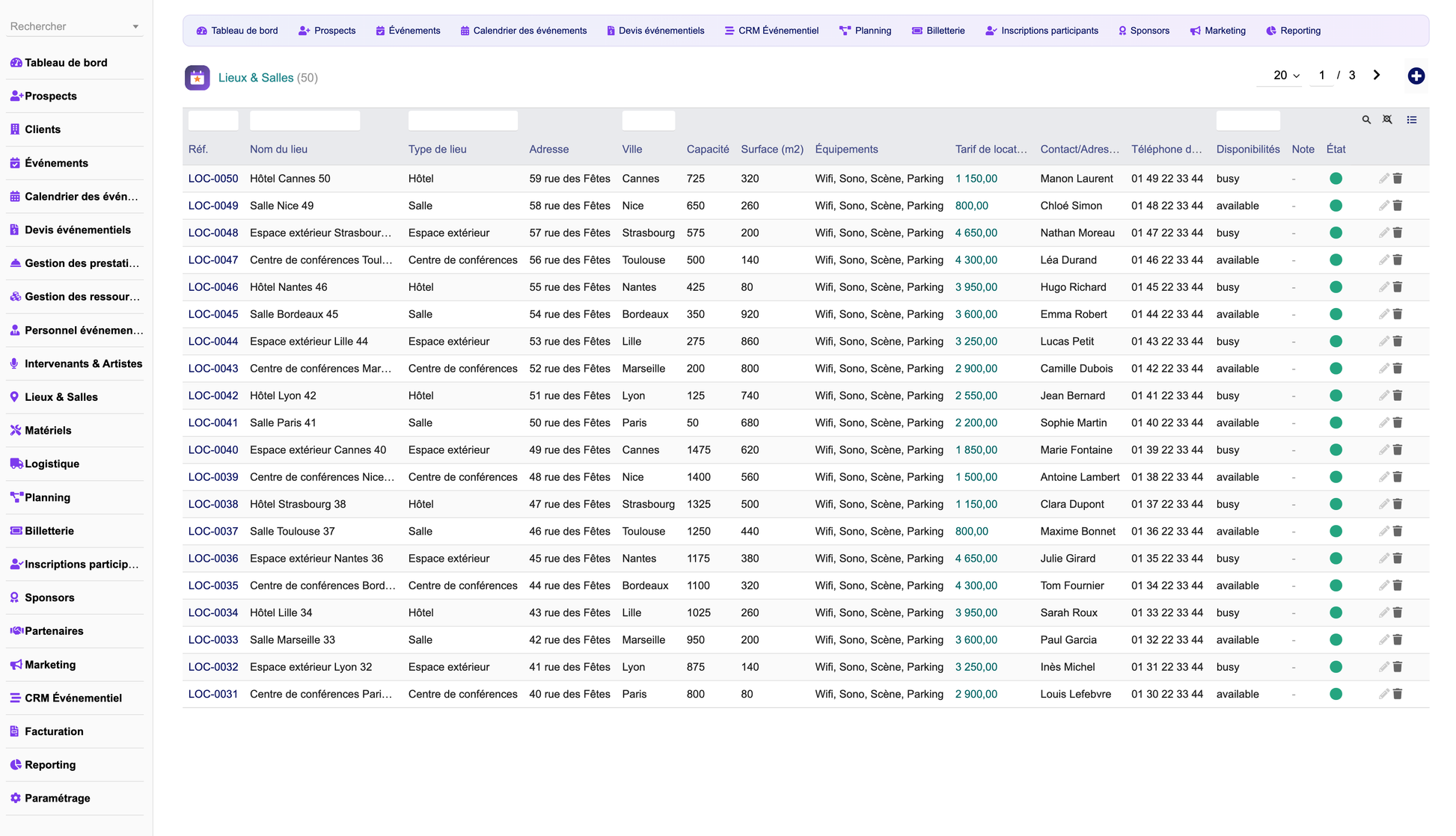Sort by the Surface (m2) column header

[x=772, y=150]
